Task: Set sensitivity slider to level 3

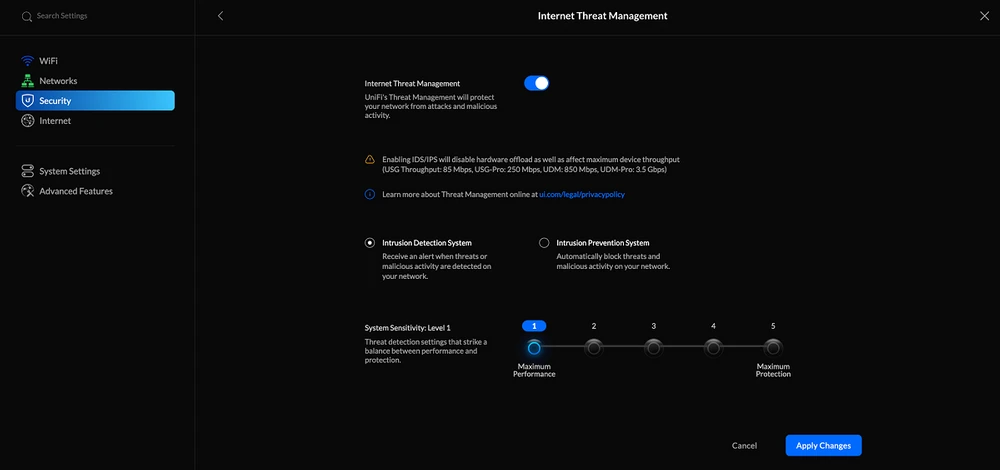Action: (653, 347)
